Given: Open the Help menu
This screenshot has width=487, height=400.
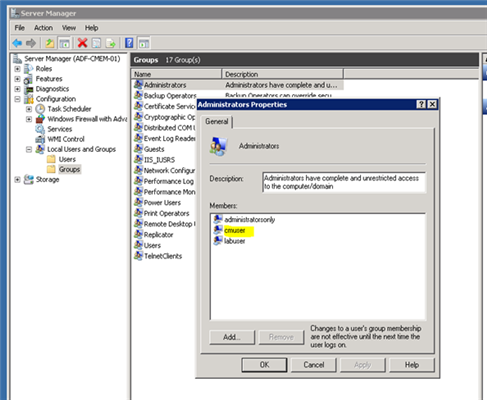Looking at the screenshot, I should pos(91,28).
